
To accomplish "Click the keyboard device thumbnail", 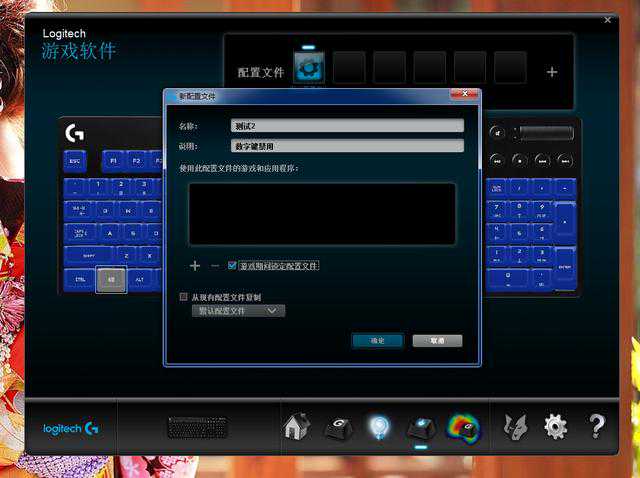I will point(197,427).
